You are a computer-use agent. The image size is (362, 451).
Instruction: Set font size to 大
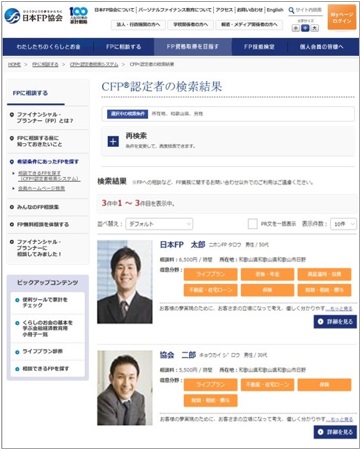click(315, 28)
